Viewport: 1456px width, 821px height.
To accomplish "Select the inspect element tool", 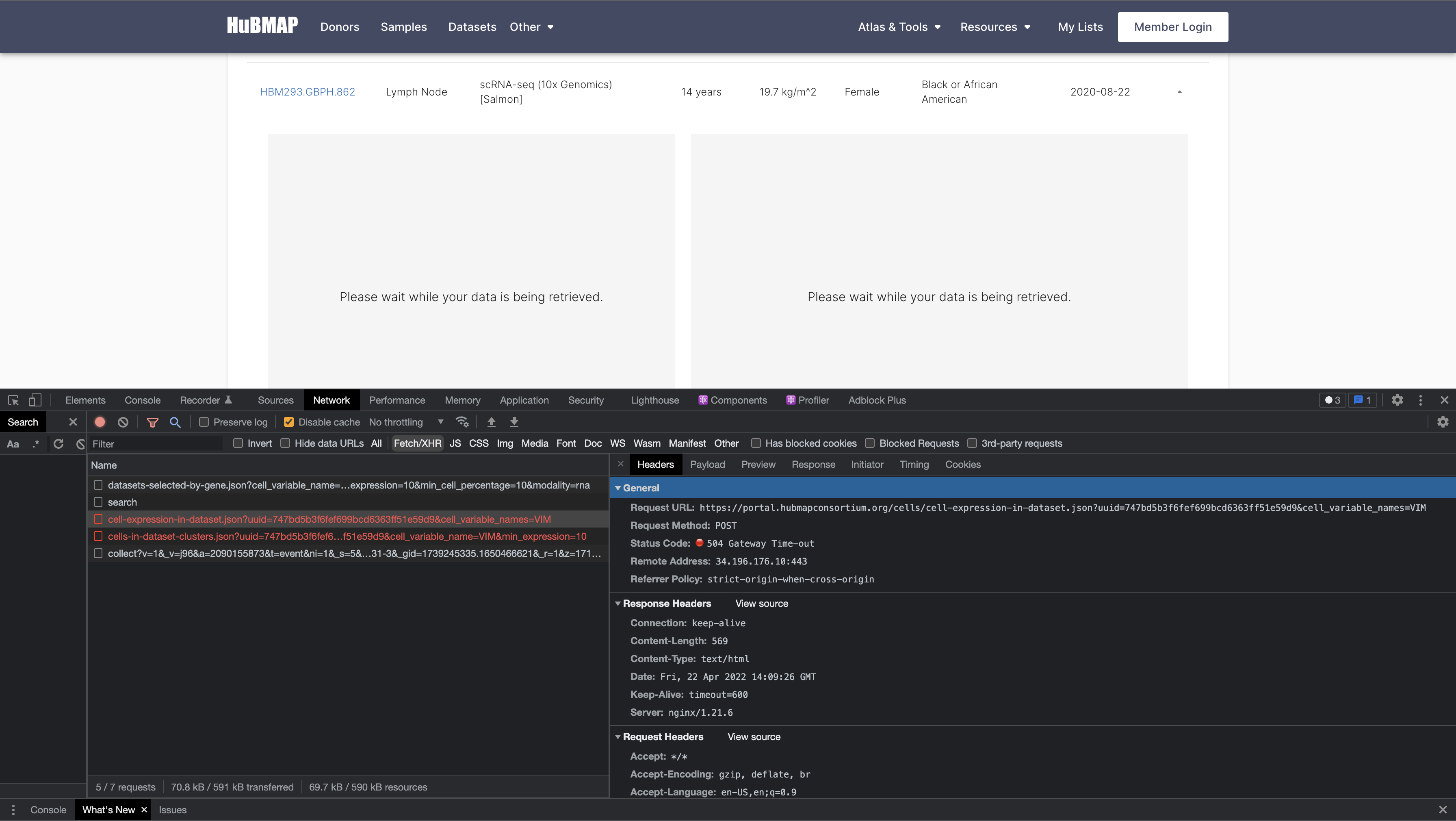I will (x=13, y=400).
